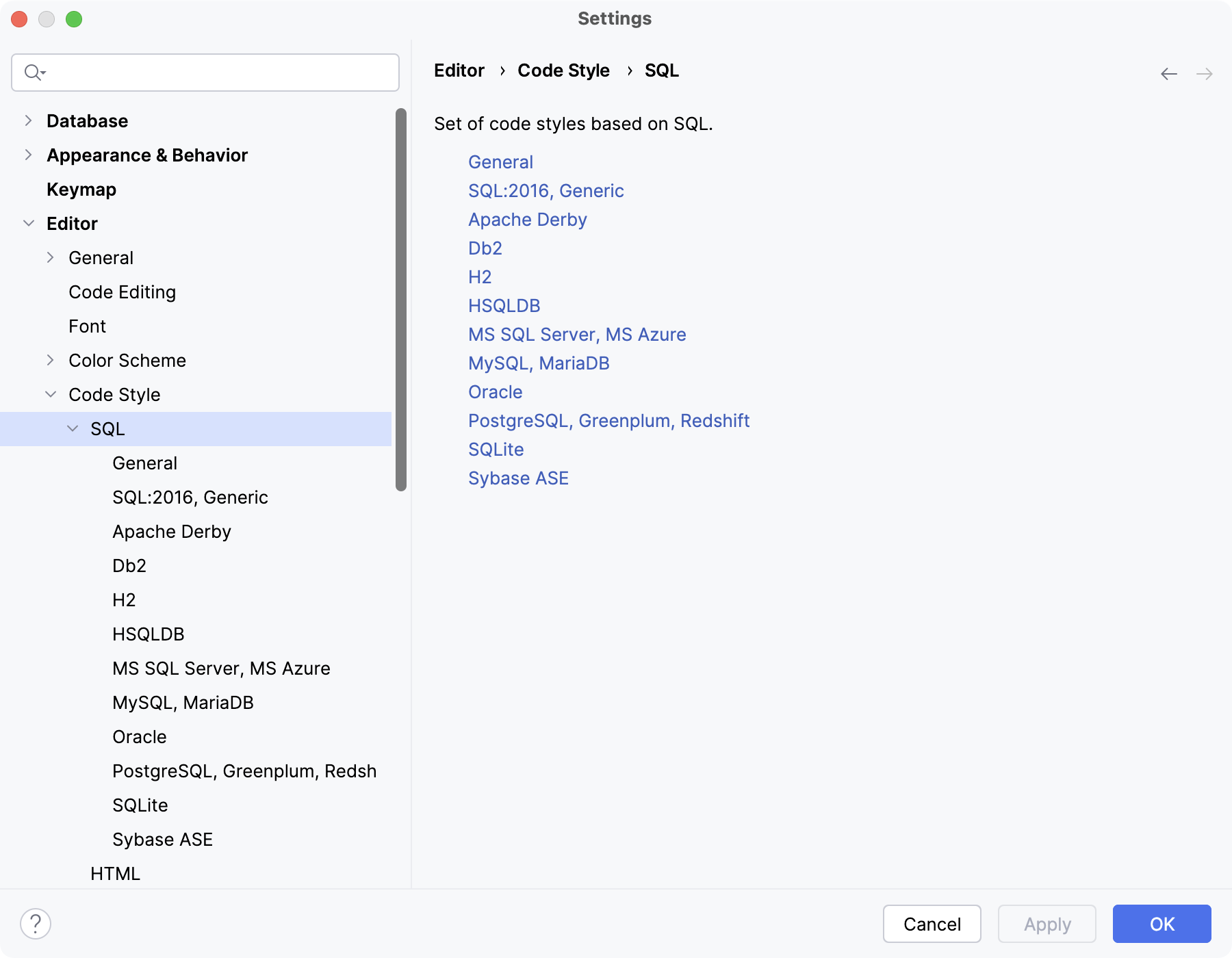This screenshot has width=1232, height=958.
Task: Expand the Database settings section
Action: [x=28, y=120]
